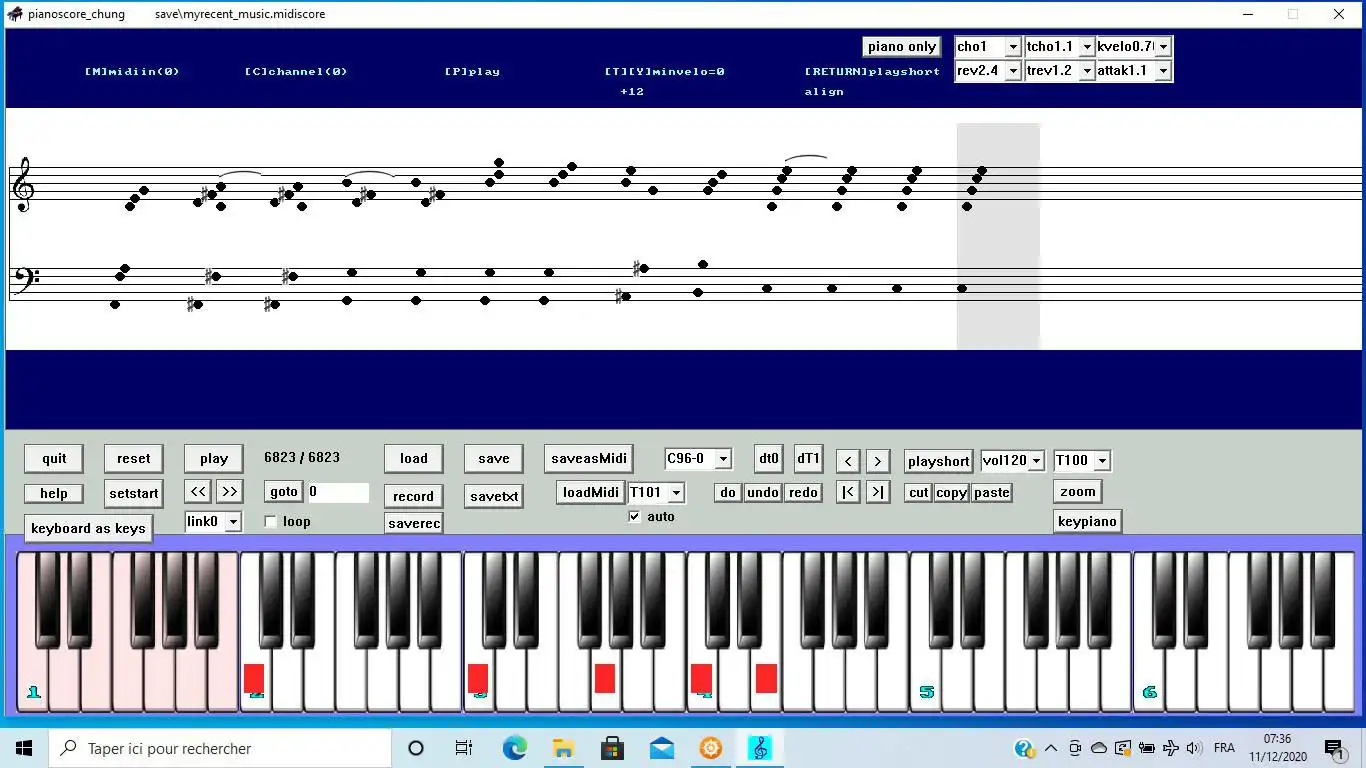The image size is (1366, 768).
Task: Click the blue help question-mark tray icon
Action: pyautogui.click(x=1024, y=748)
